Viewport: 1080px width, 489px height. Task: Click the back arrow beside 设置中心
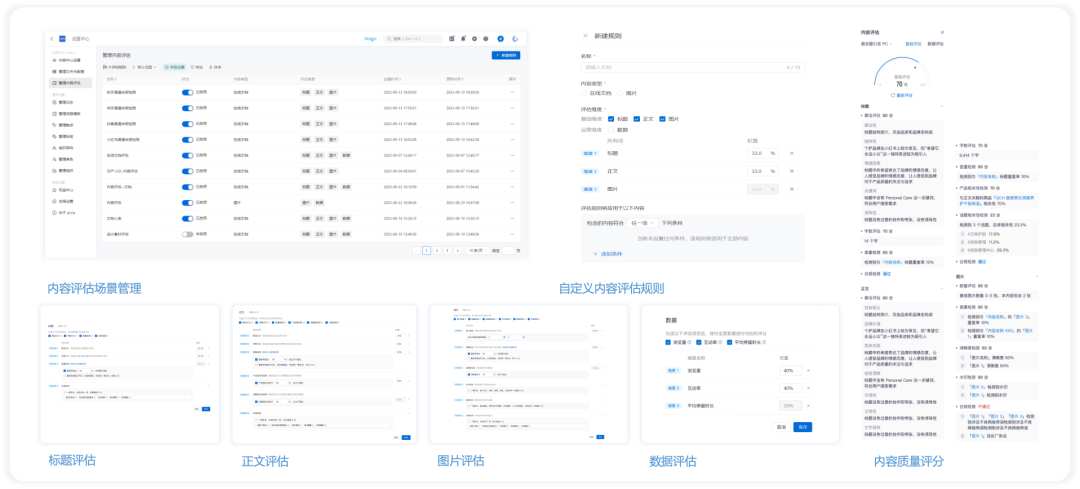point(52,39)
